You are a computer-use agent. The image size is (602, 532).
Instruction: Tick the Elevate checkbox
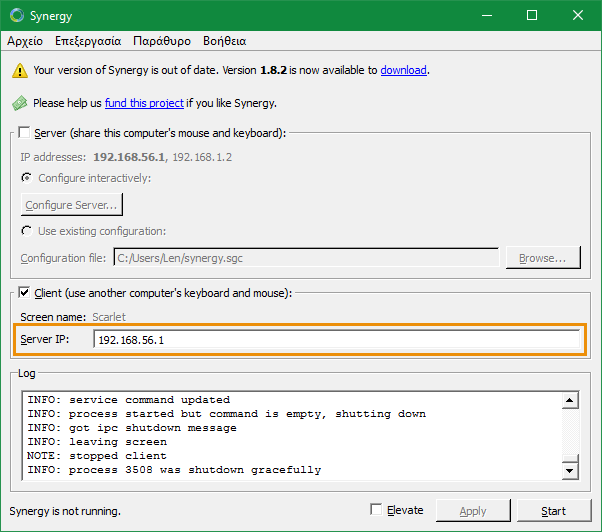pyautogui.click(x=376, y=510)
